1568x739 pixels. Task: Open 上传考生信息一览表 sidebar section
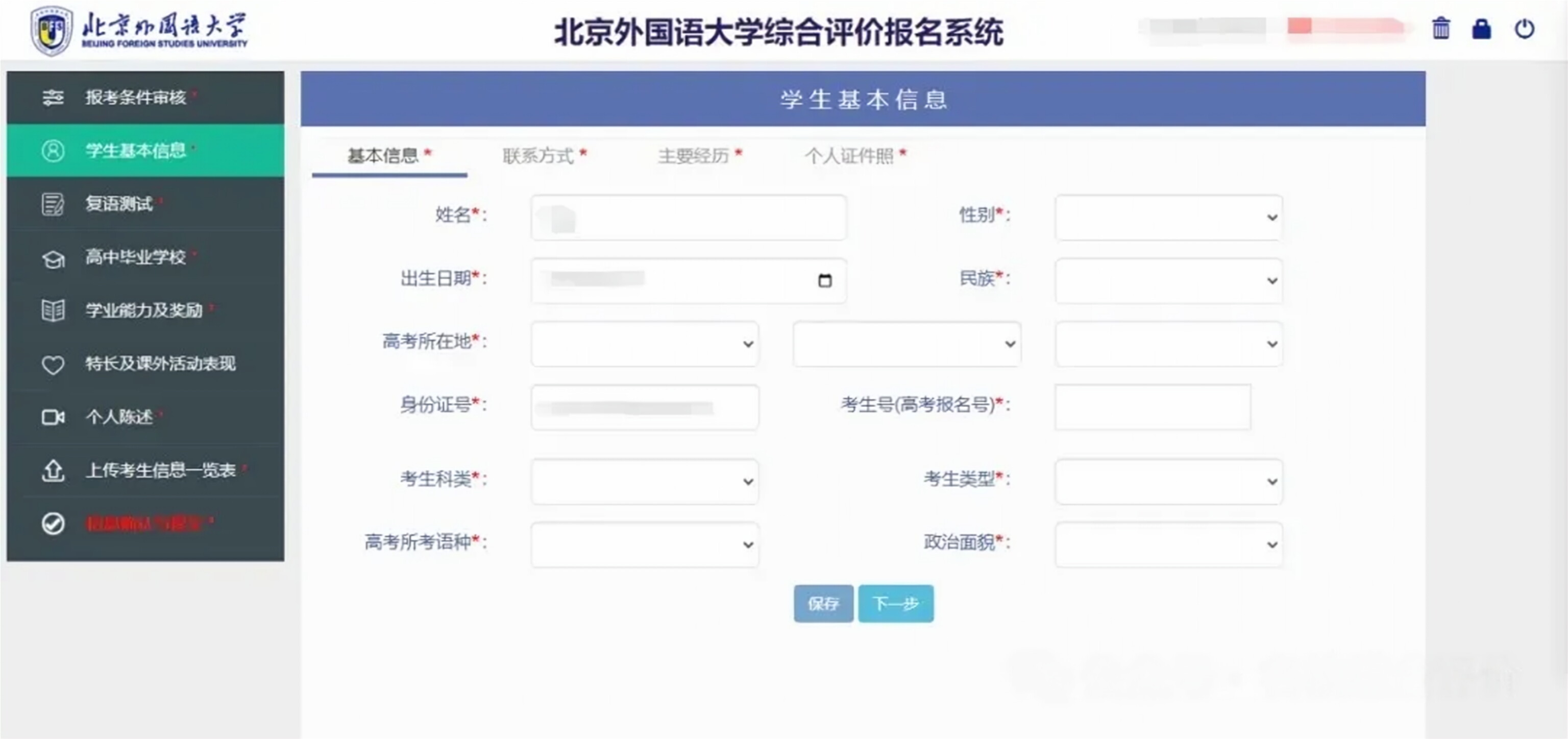145,470
